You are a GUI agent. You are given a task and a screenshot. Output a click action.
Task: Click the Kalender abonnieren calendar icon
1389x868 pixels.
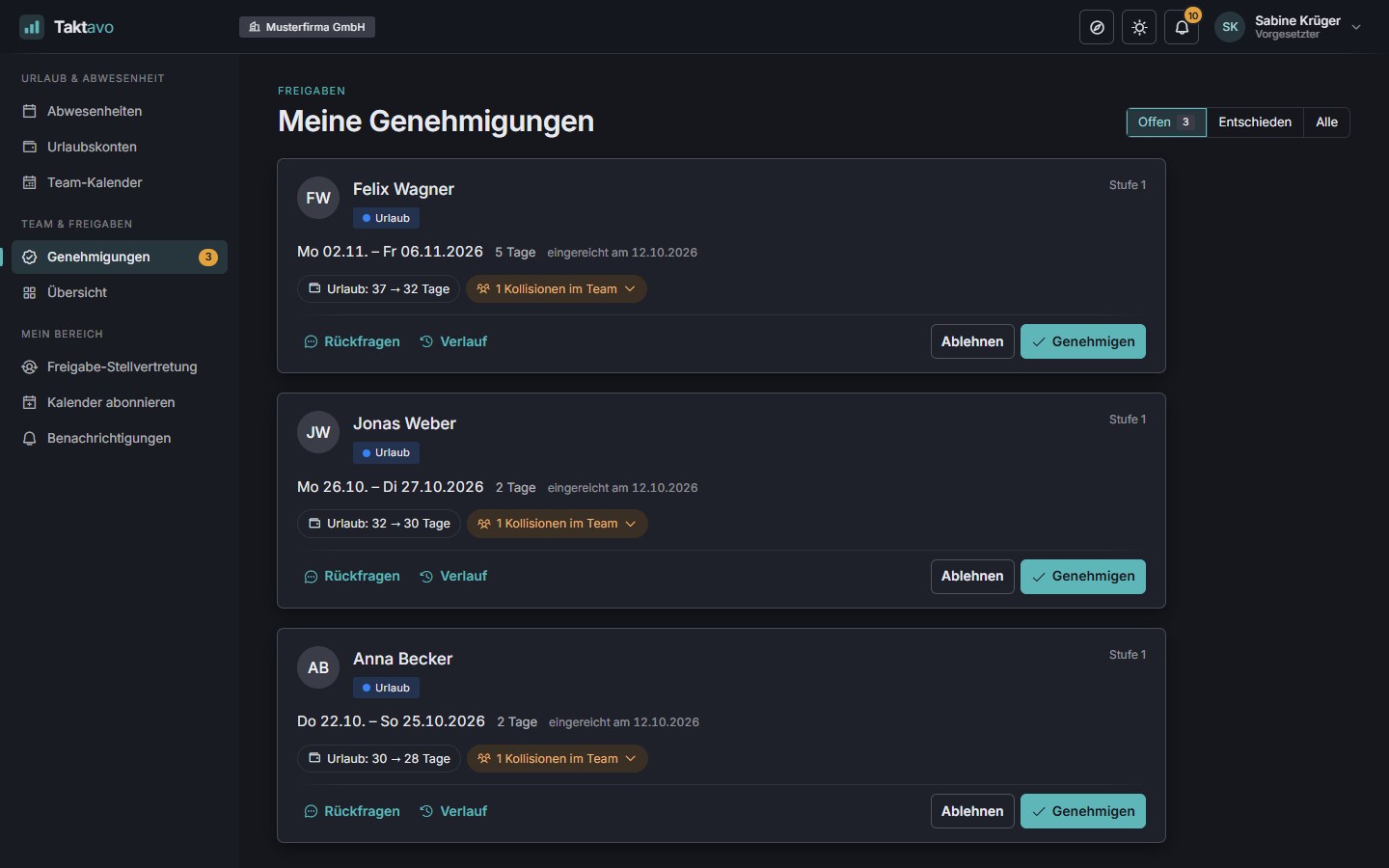pos(30,402)
